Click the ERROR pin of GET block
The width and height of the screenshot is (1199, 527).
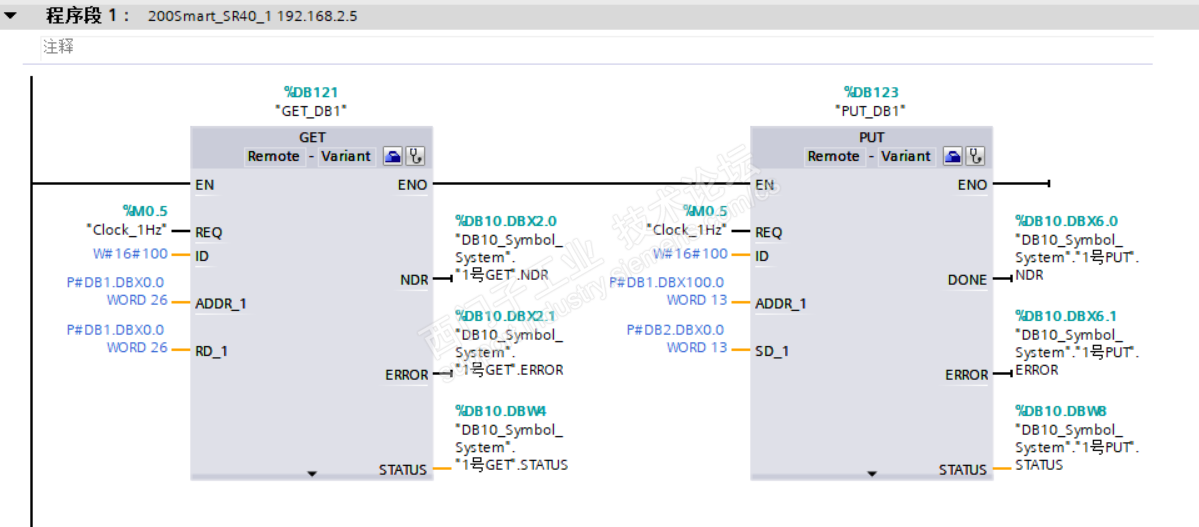click(407, 375)
